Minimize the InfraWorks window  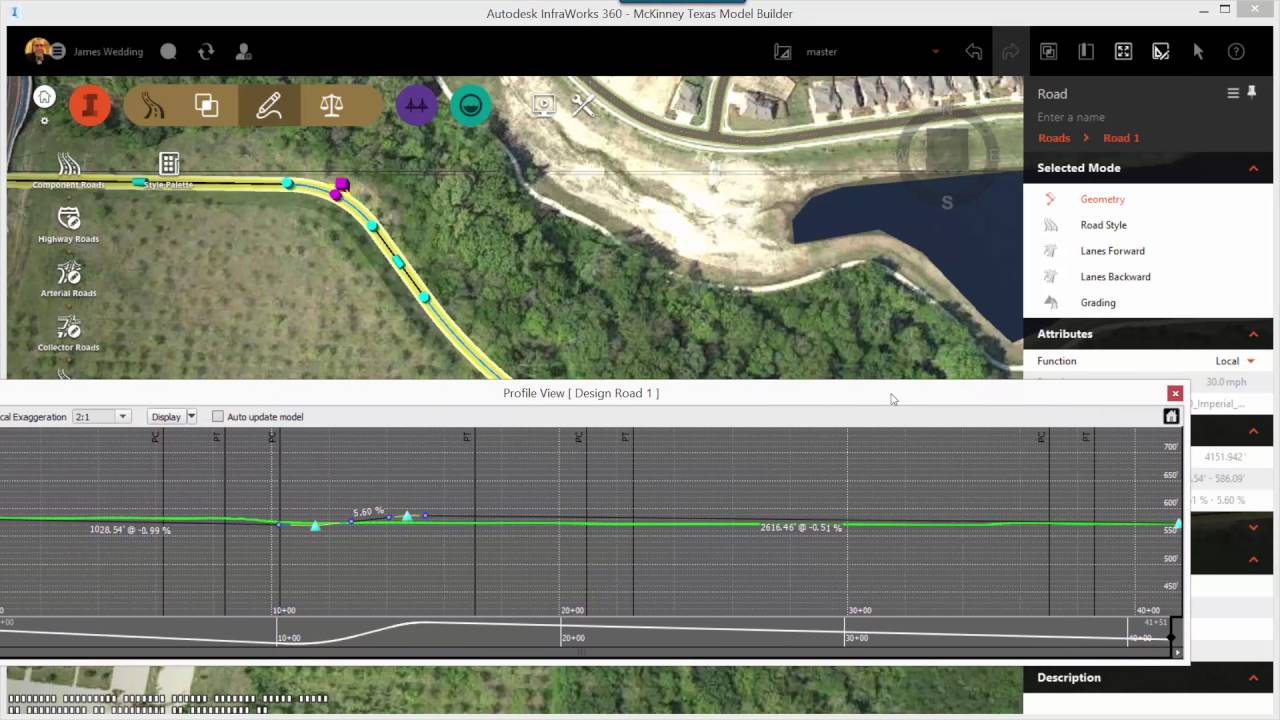tap(1202, 12)
